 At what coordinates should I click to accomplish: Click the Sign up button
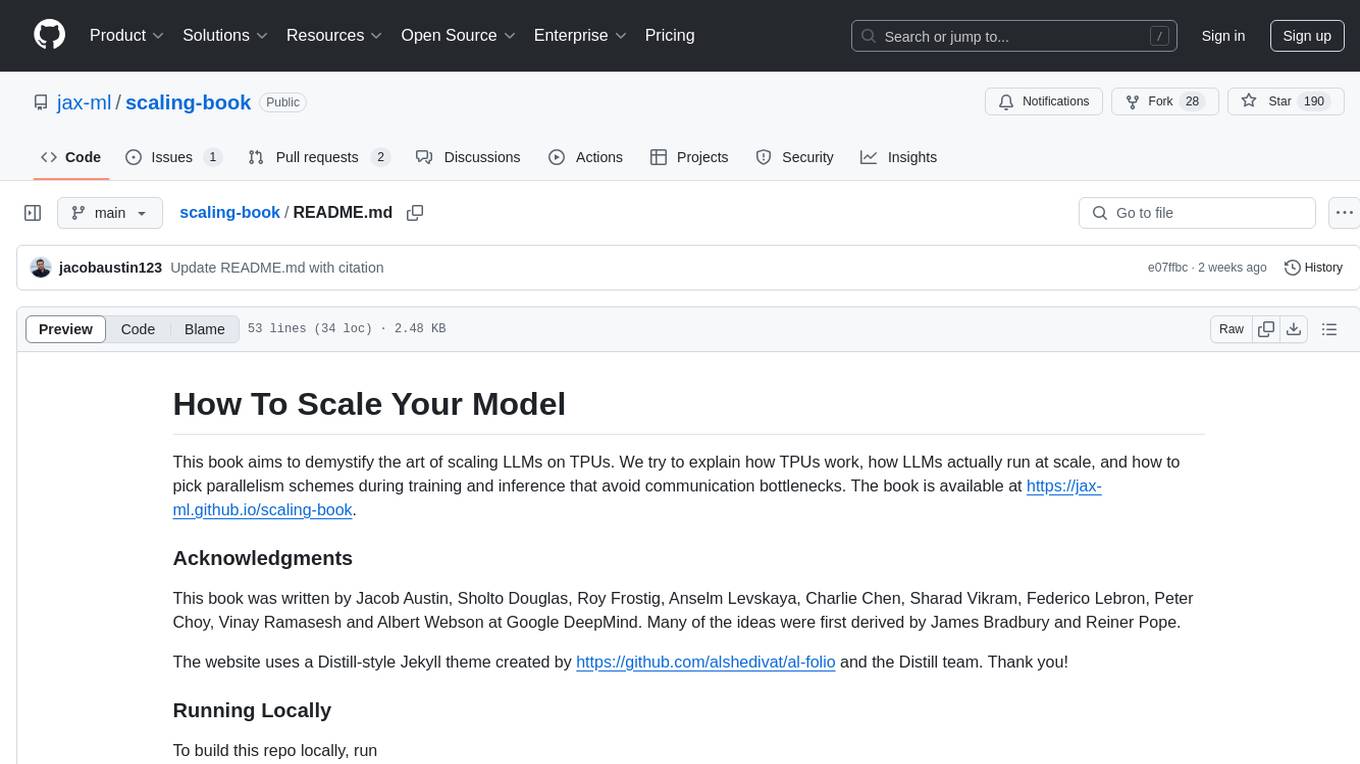click(x=1307, y=36)
